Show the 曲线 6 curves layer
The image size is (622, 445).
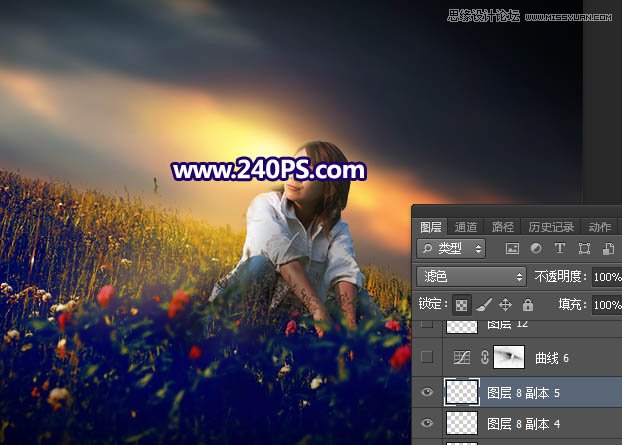[x=428, y=357]
